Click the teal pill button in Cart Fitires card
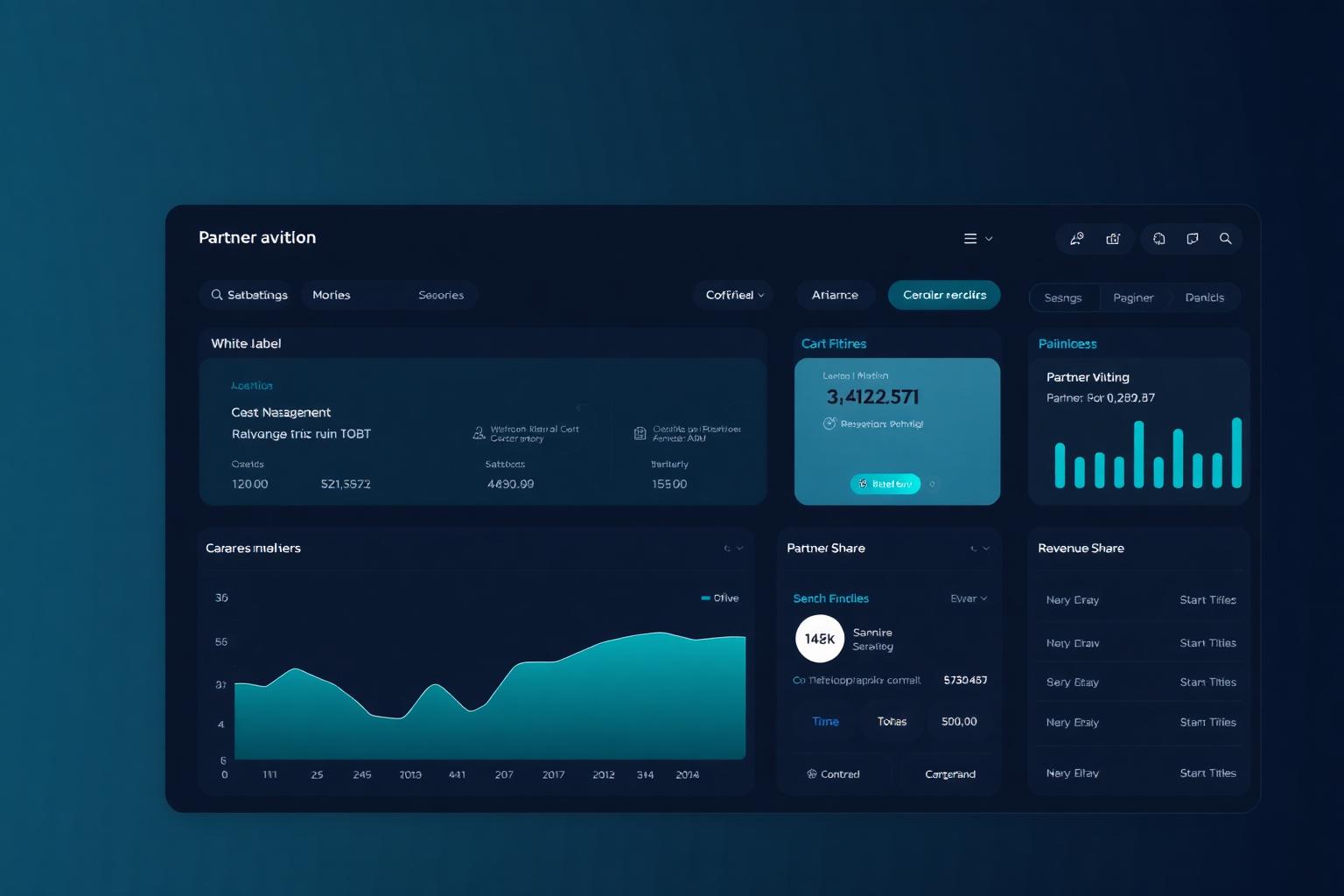 coord(885,484)
